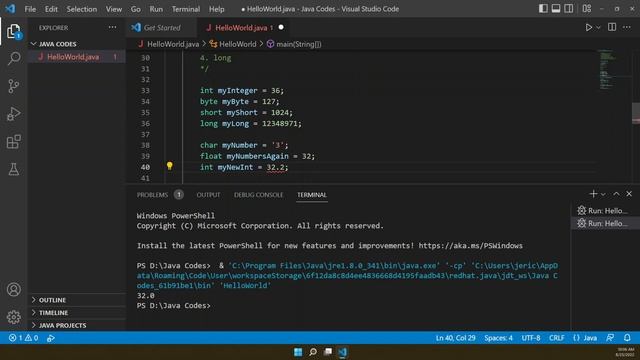Open the Extensions view
Image resolution: width=640 pixels, height=360 pixels.
(13, 142)
